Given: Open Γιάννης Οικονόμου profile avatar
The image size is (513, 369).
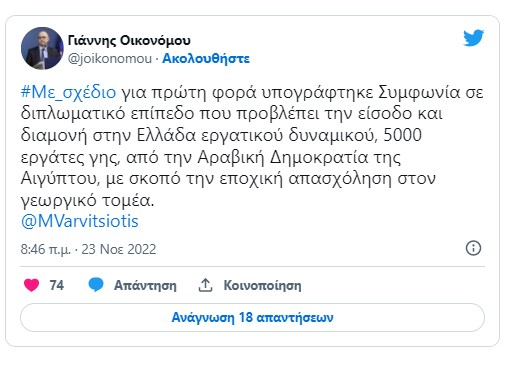Looking at the screenshot, I should [42, 48].
